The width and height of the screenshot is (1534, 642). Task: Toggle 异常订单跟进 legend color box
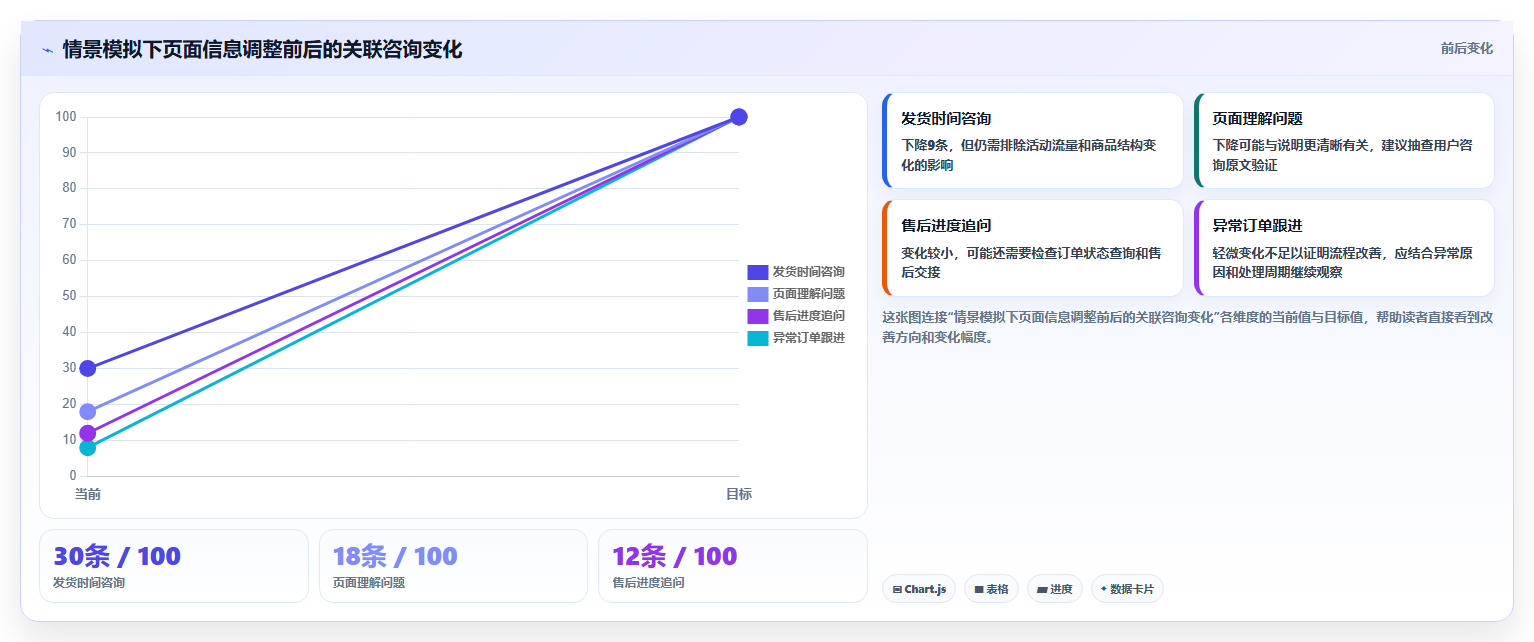(x=757, y=338)
